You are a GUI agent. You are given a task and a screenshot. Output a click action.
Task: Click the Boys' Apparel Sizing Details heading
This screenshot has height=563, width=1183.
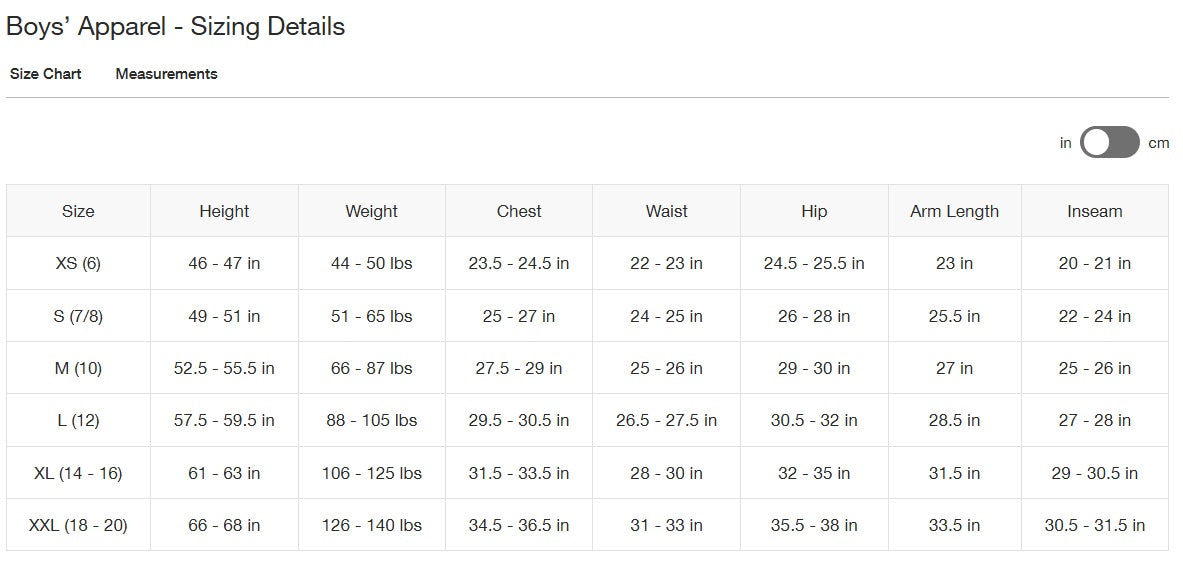[175, 26]
